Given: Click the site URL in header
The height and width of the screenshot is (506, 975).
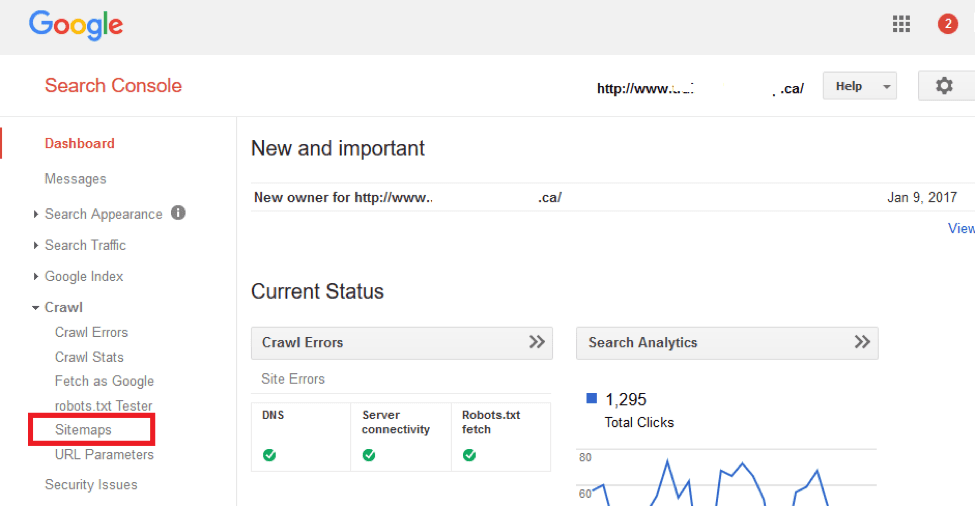Looking at the screenshot, I should pyautogui.click(x=700, y=88).
